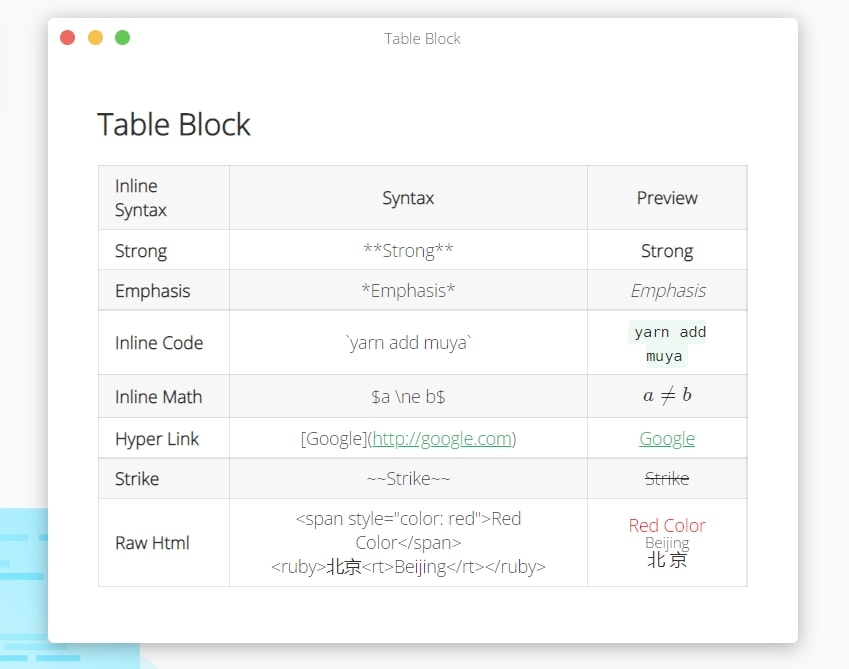Click the Syntax column header cell

(x=408, y=198)
